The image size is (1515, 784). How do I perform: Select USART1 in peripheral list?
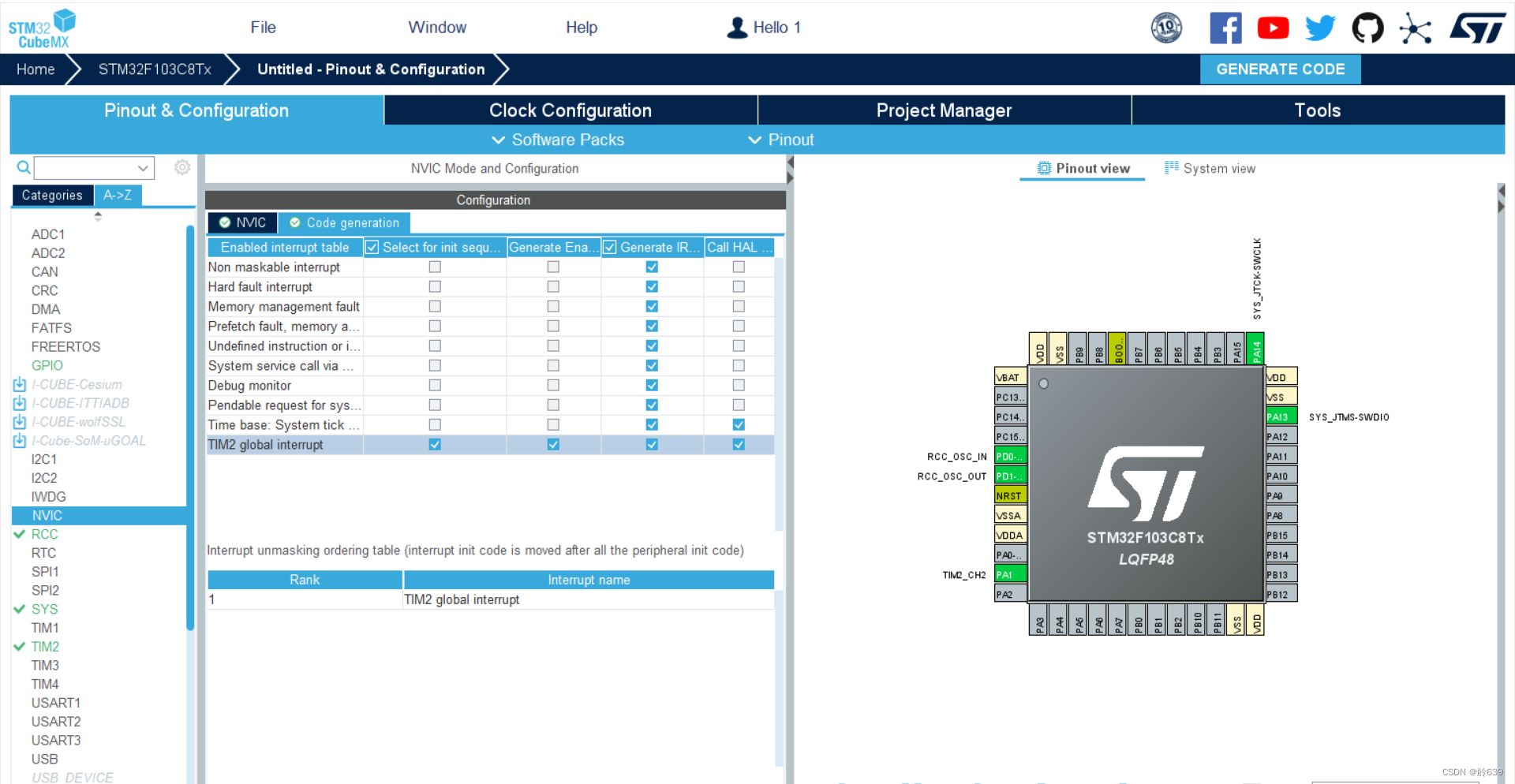point(55,703)
